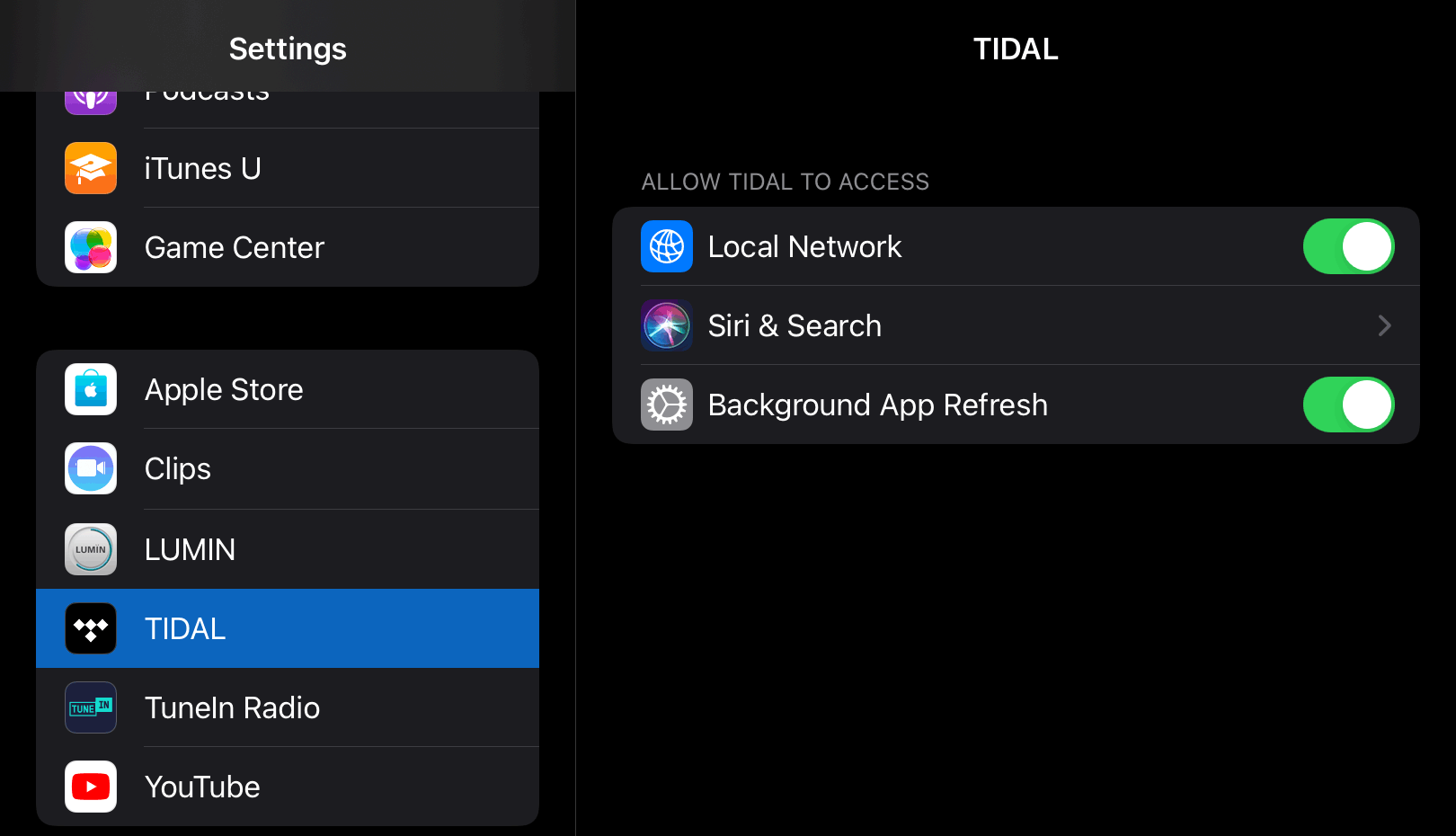Select the TuneIn Radio icon

pyautogui.click(x=90, y=707)
